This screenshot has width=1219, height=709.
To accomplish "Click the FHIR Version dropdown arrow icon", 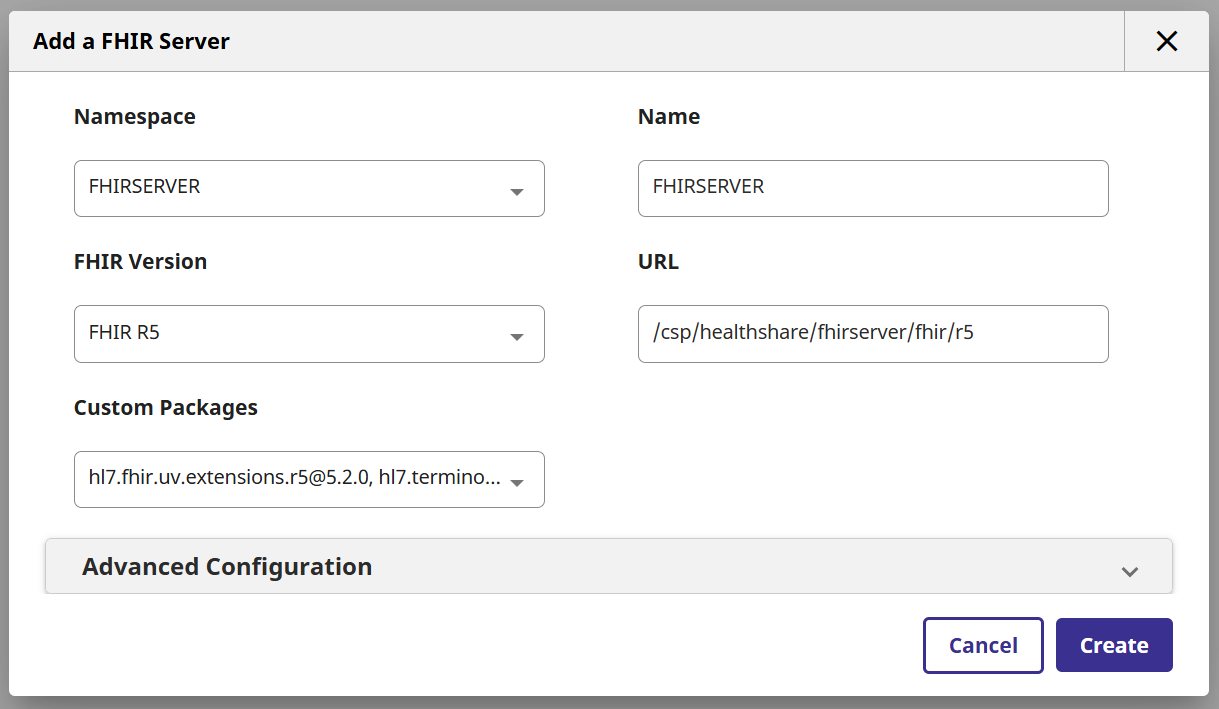I will pos(517,336).
